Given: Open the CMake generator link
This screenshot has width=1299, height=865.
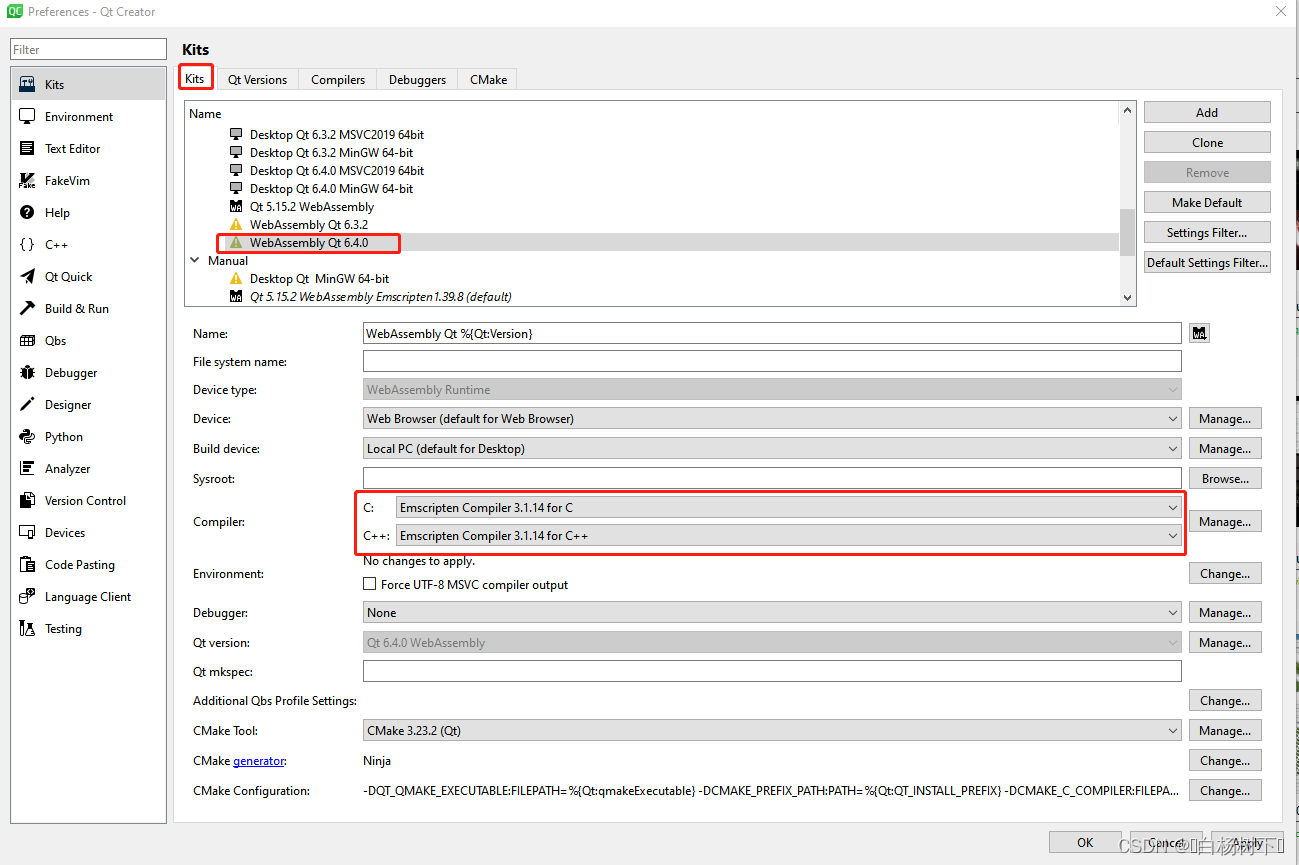Looking at the screenshot, I should pos(259,760).
